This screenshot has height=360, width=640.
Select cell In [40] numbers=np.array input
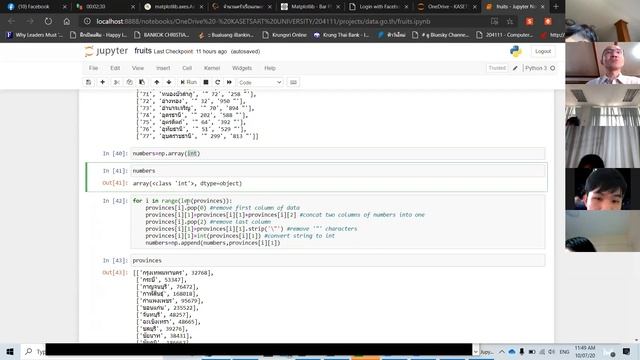(x=338, y=153)
